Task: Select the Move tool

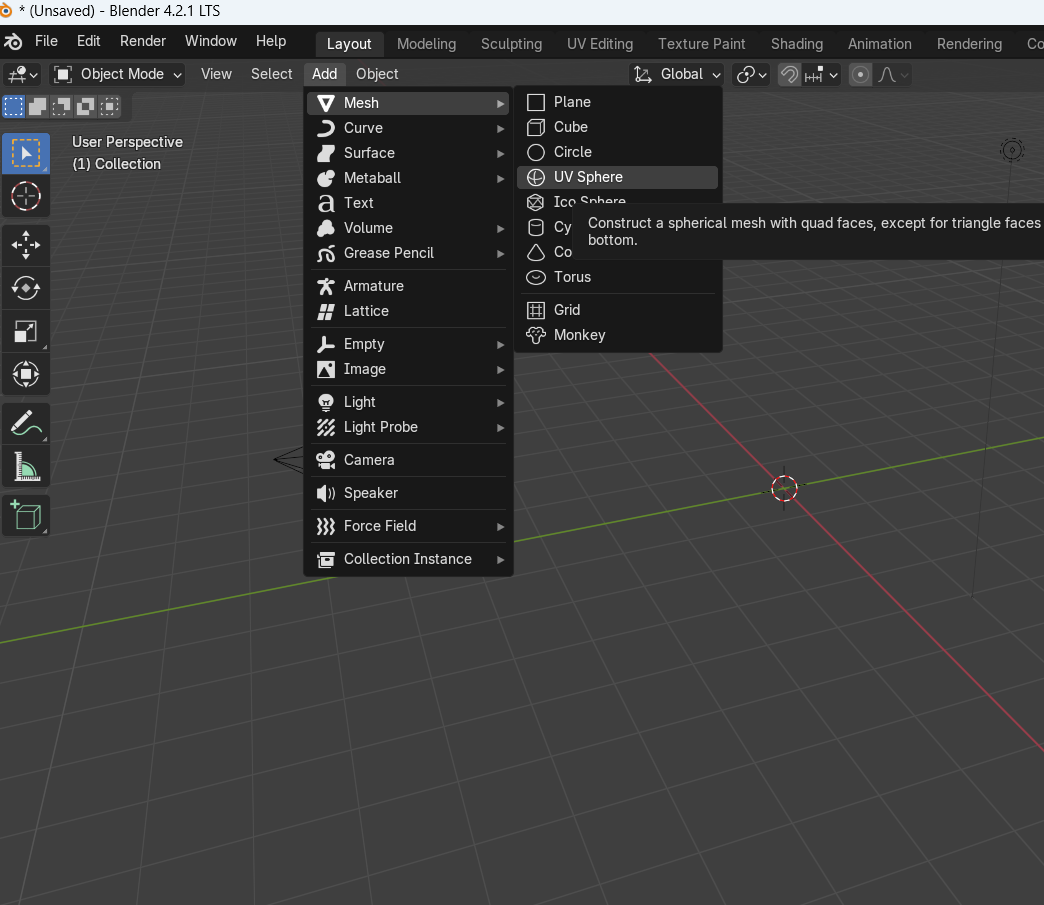Action: pos(26,245)
